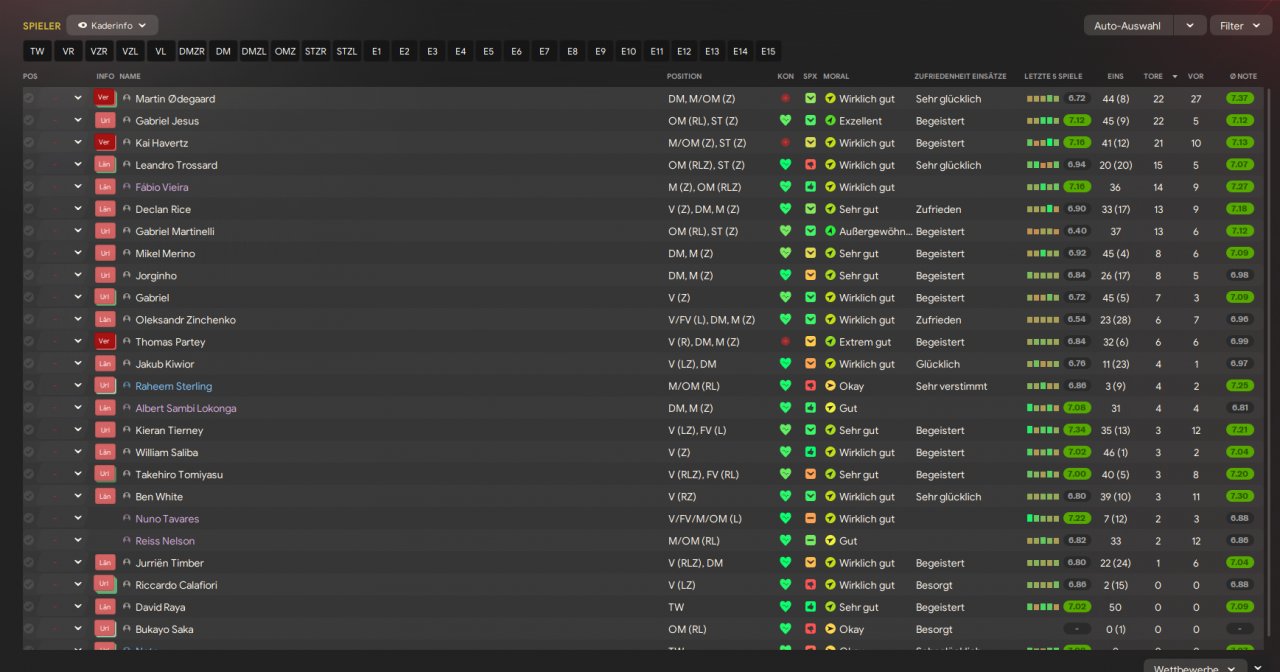The width and height of the screenshot is (1280, 672).
Task: Click the red condition icon for Thomas Partey
Action: coord(785,341)
